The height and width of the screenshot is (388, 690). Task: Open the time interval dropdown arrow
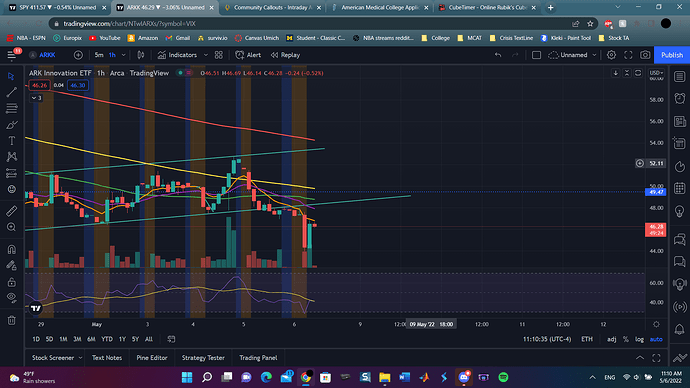124,55
